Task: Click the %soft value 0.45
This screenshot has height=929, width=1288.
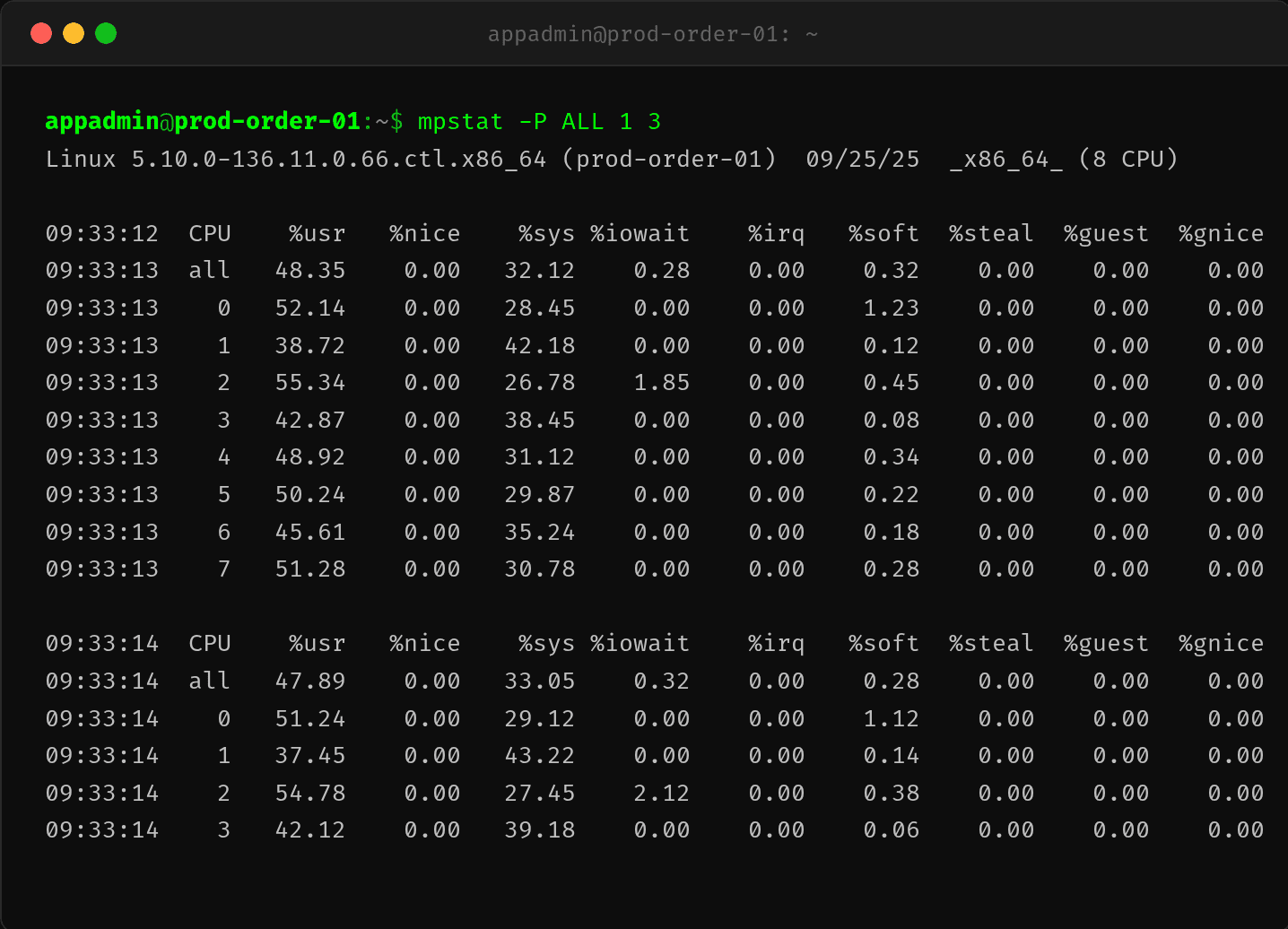Action: (891, 382)
